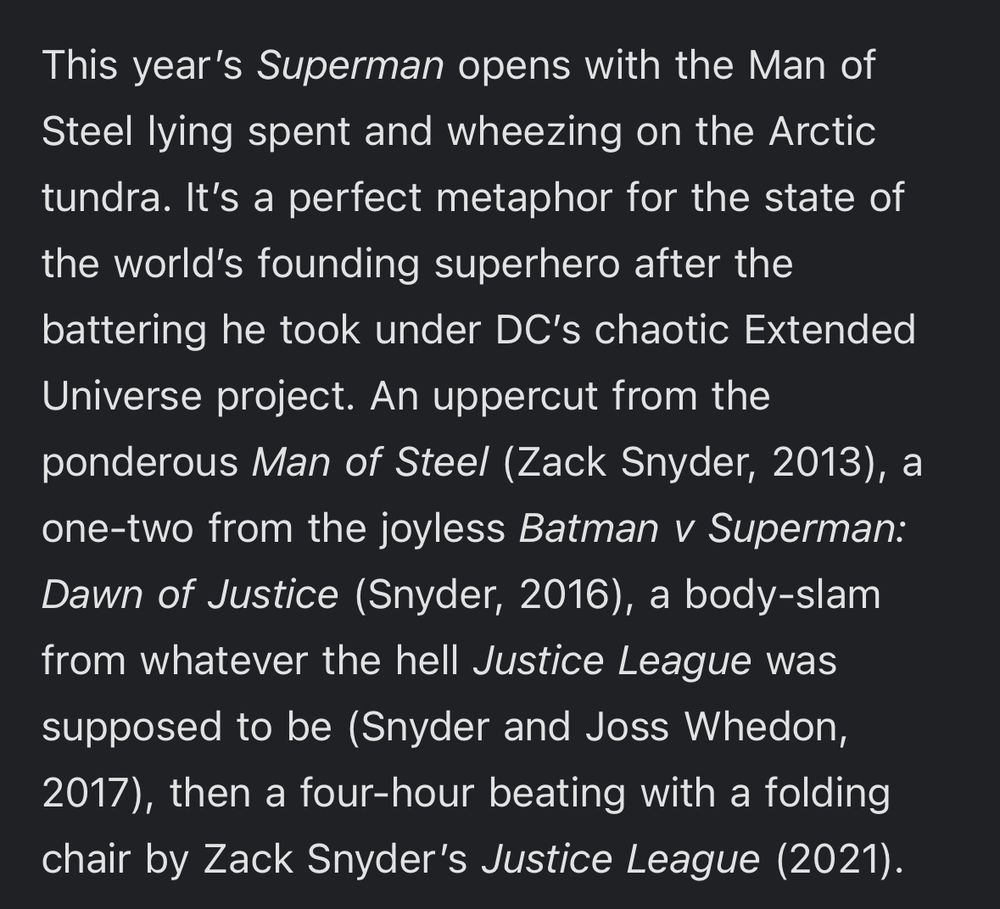1000x909 pixels.
Task: Click the word superhero
Action: pyautogui.click(x=527, y=265)
